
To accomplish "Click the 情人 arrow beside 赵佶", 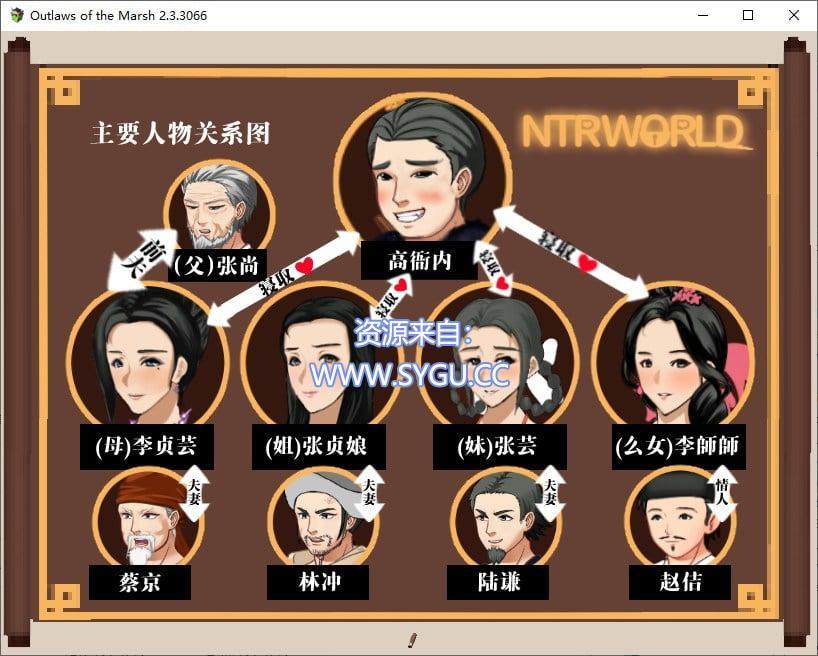I will point(722,493).
